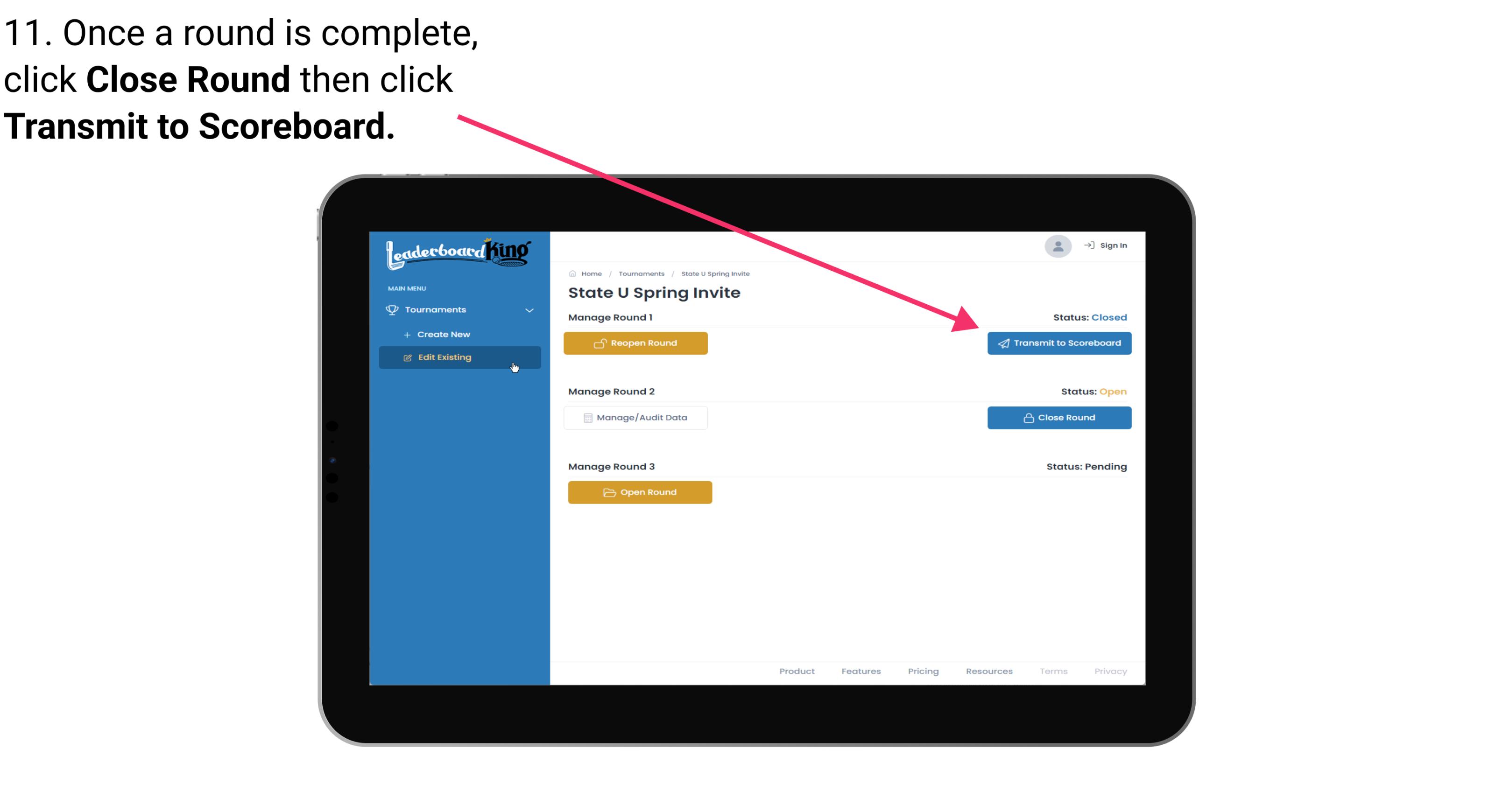Click the Manage/Audit Data document icon

tap(585, 417)
